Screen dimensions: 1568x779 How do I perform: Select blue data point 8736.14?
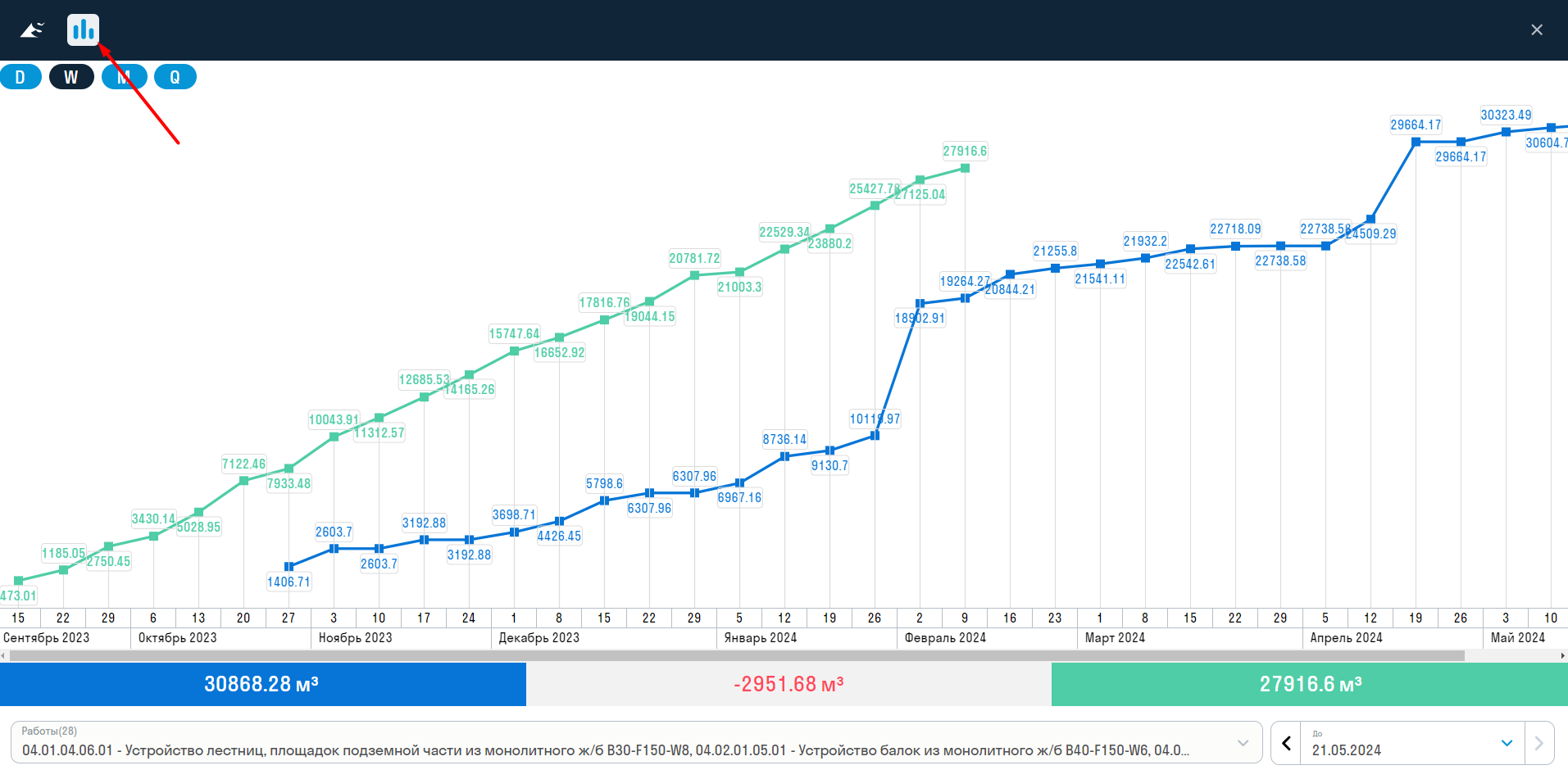tap(784, 456)
